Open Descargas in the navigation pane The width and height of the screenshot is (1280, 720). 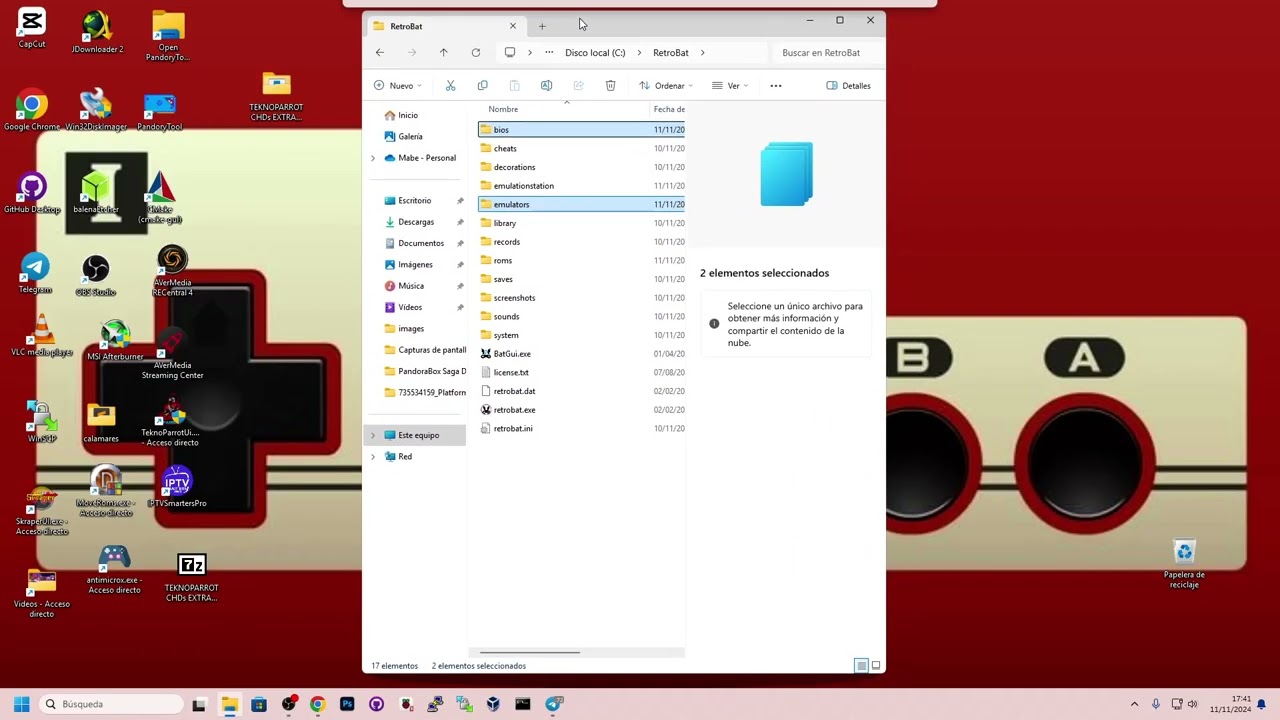click(x=415, y=222)
